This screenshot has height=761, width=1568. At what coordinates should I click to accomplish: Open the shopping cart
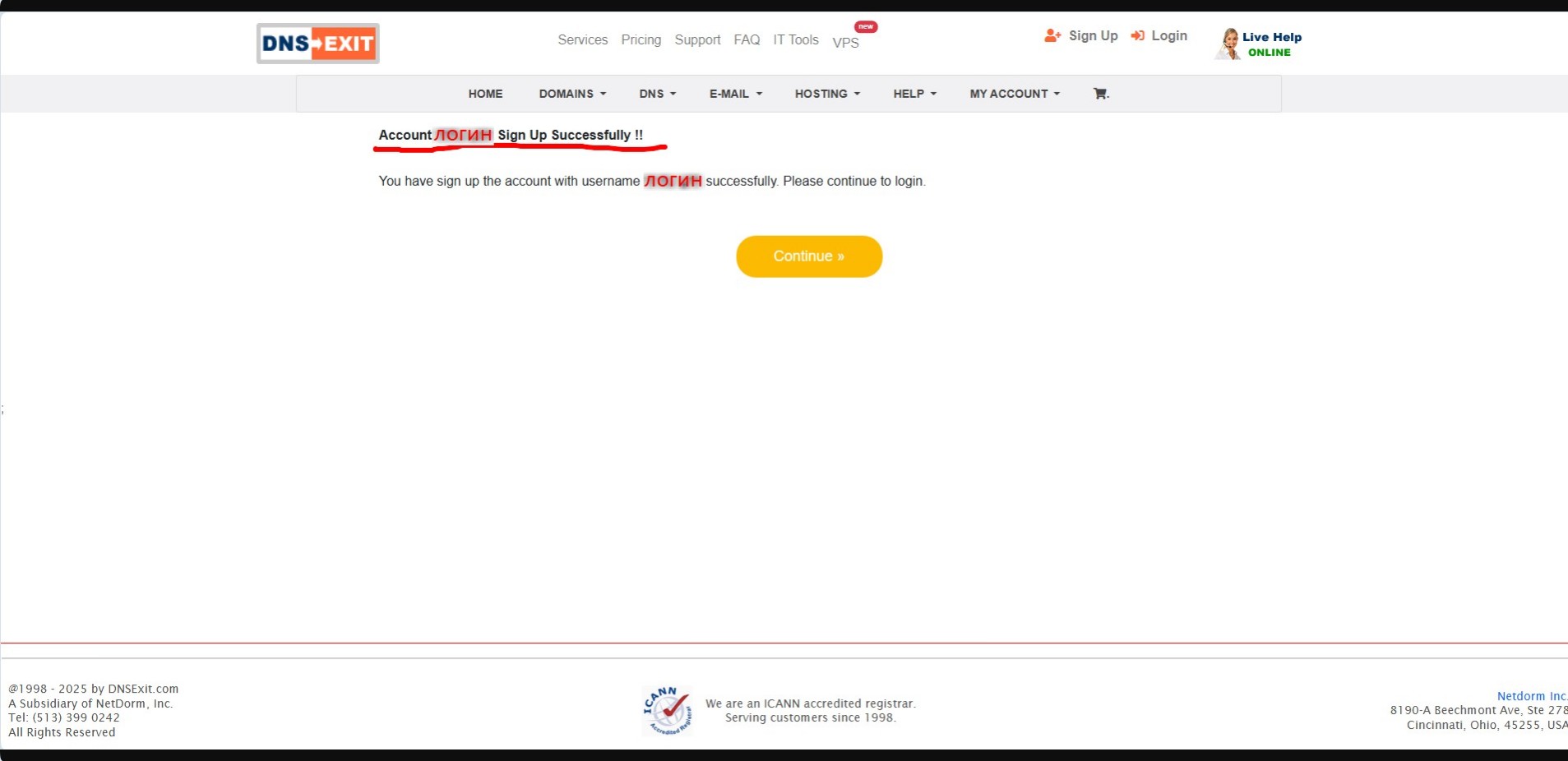(1099, 93)
